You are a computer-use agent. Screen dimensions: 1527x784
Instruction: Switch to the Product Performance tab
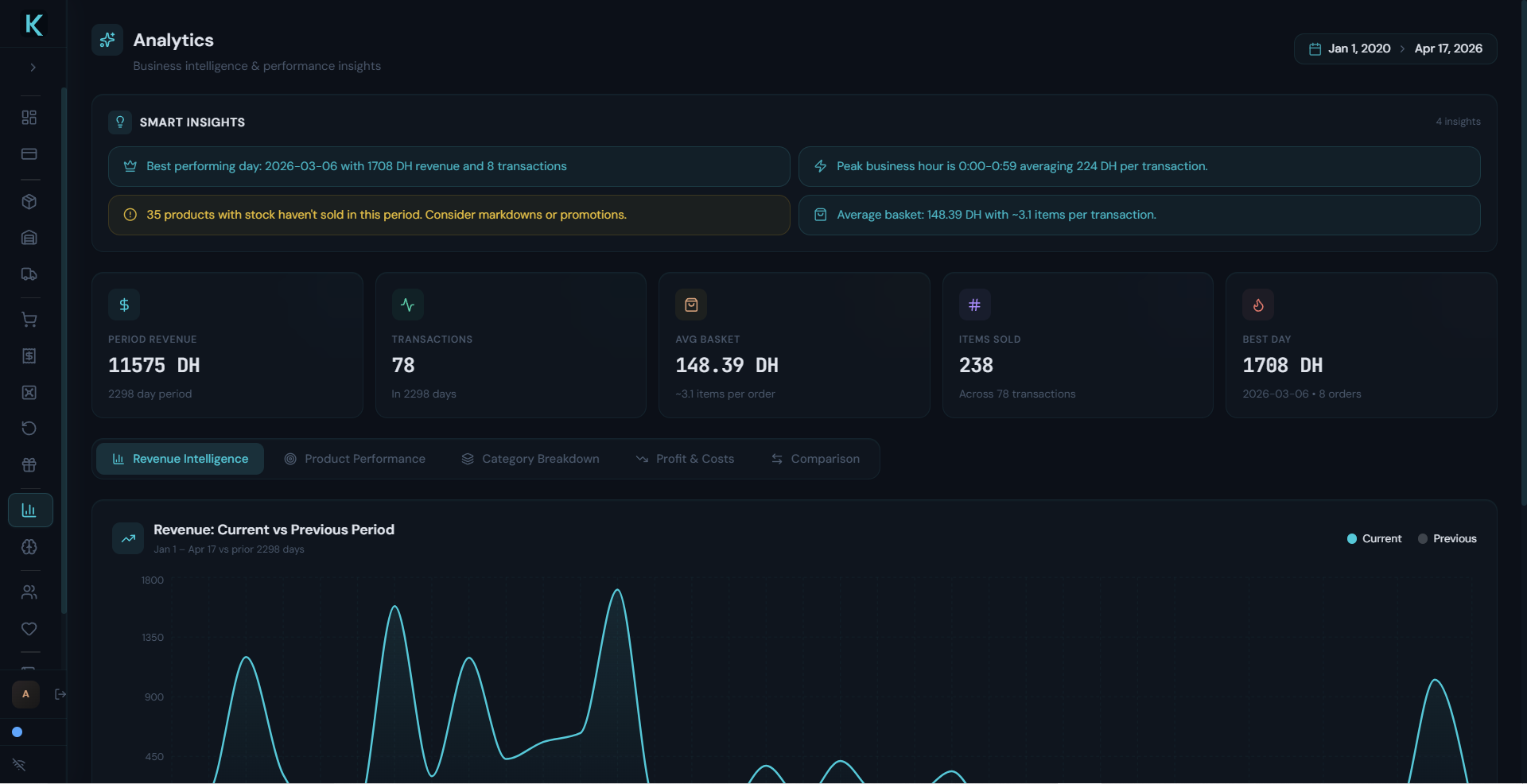[355, 459]
